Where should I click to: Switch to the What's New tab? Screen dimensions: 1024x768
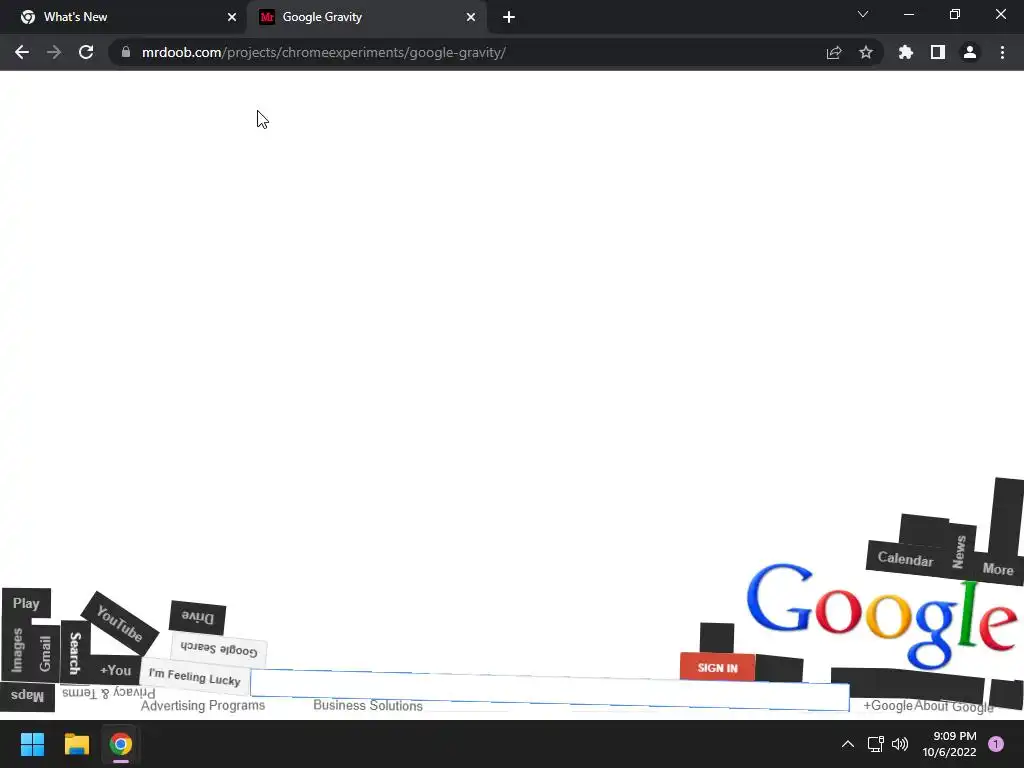124,17
